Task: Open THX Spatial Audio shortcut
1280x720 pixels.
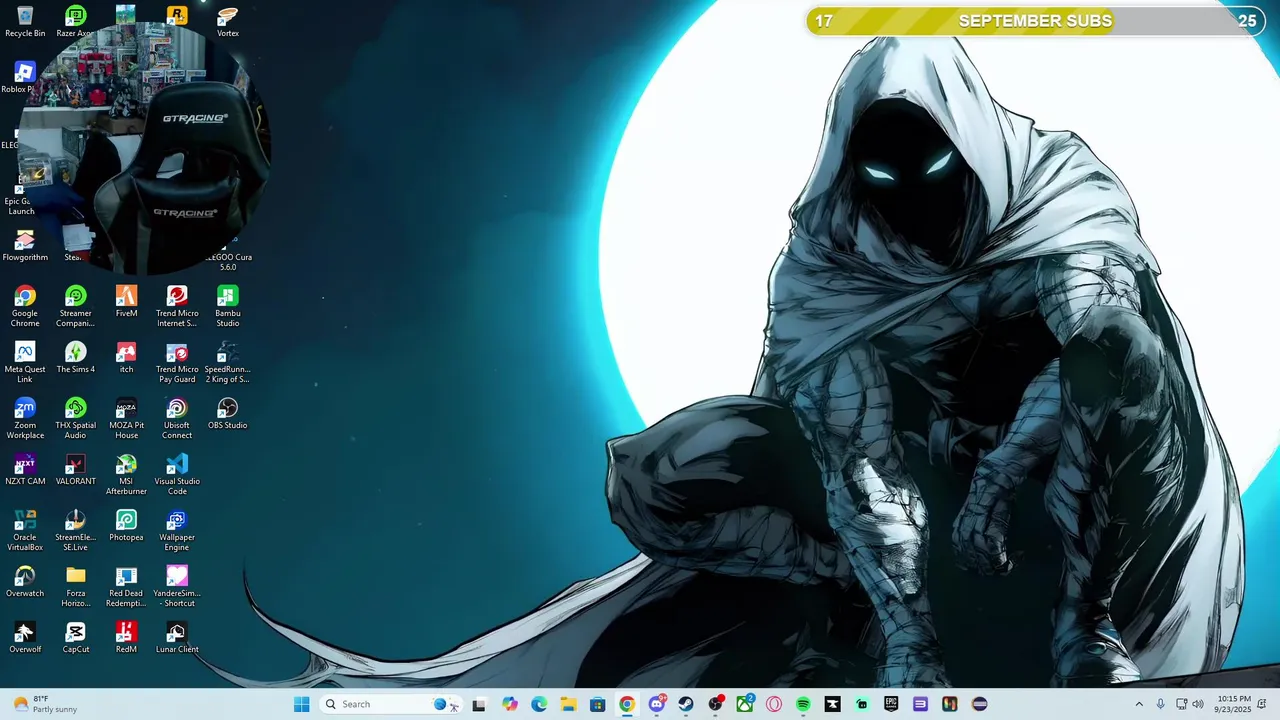Action: coord(75,418)
